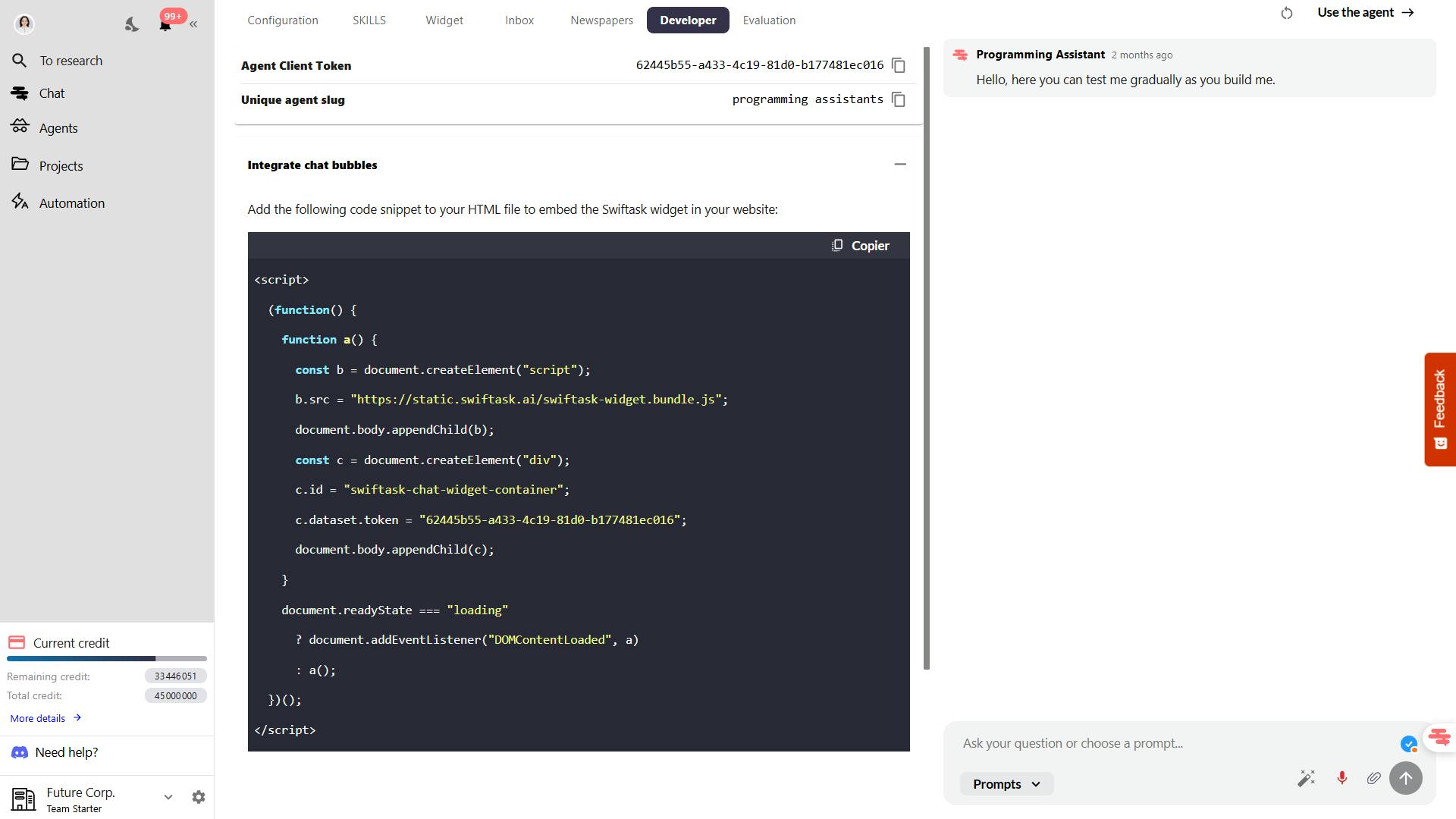The height and width of the screenshot is (819, 1456).
Task: Click the Copier code button
Action: (861, 246)
